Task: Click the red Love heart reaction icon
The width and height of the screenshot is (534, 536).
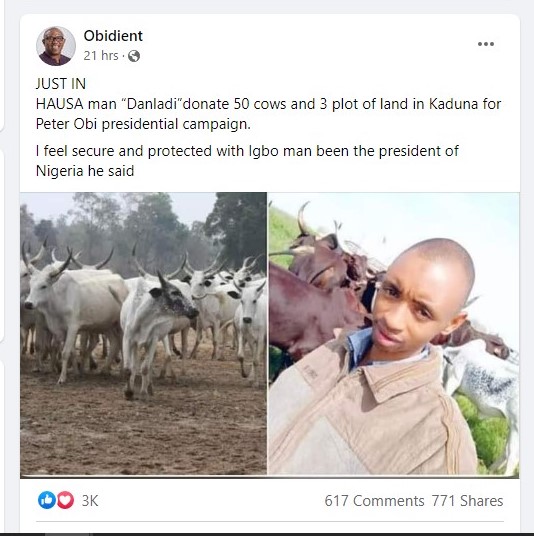Action: (x=65, y=500)
